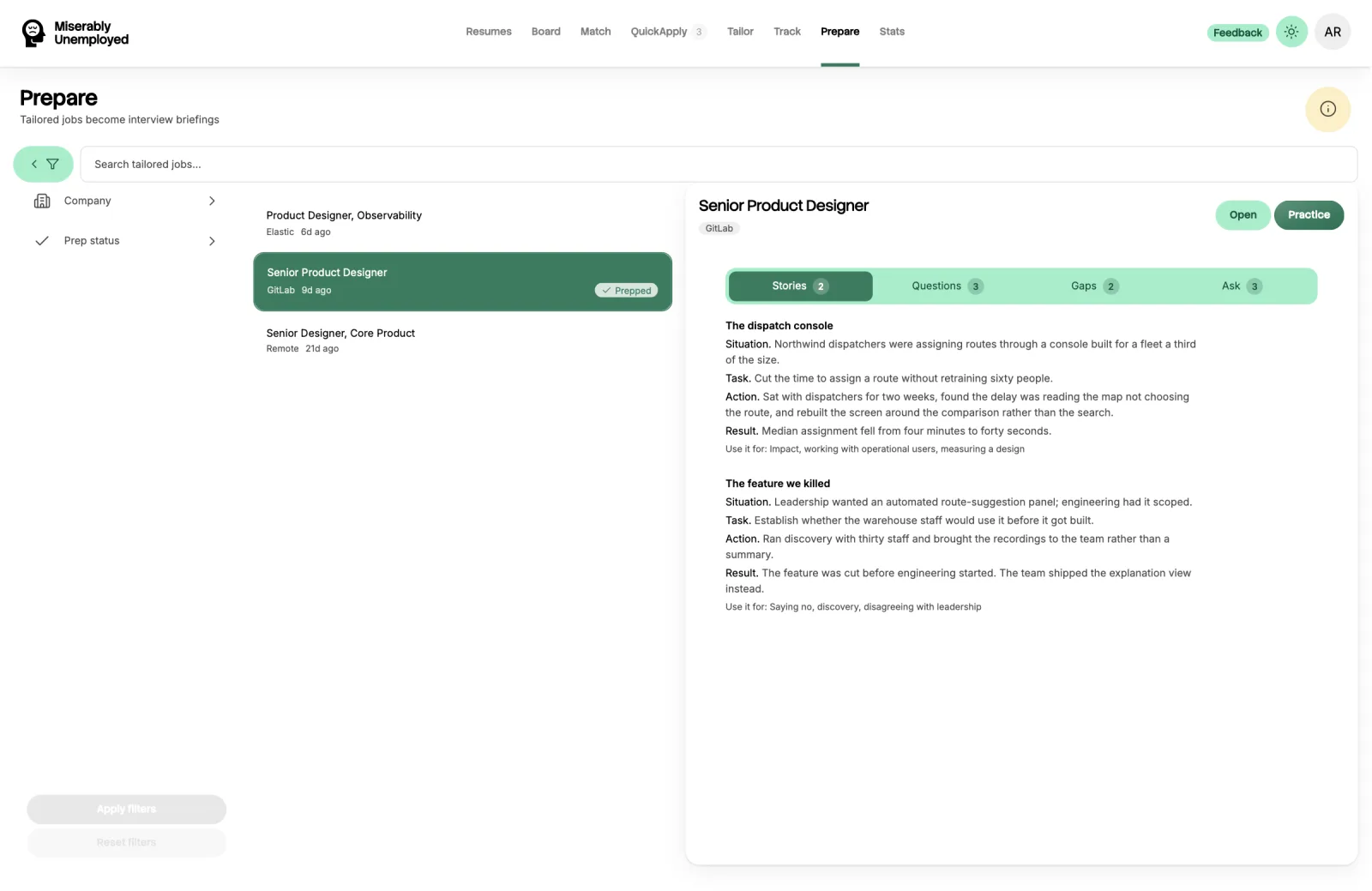
Task: Click the QuickApply count badge 3
Action: pos(699,32)
